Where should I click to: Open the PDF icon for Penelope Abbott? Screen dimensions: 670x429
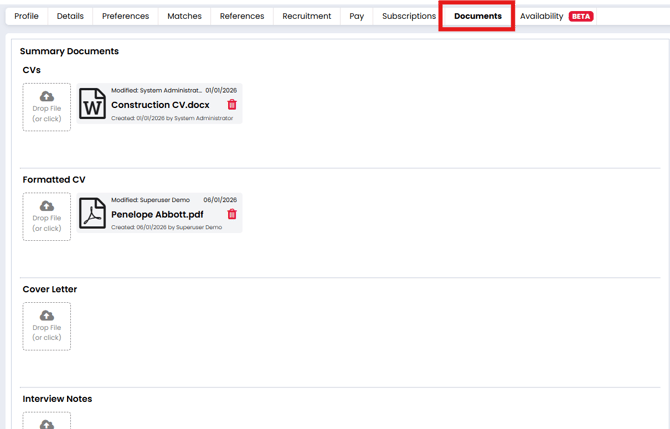pyautogui.click(x=93, y=213)
